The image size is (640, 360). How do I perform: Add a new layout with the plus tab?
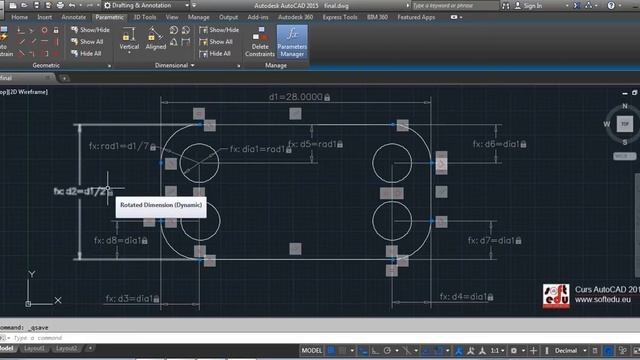point(90,348)
